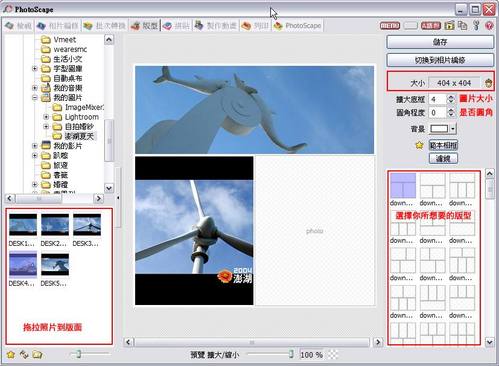Click the 儲存 save button
Image resolution: width=499 pixels, height=366 pixels.
coord(440,42)
